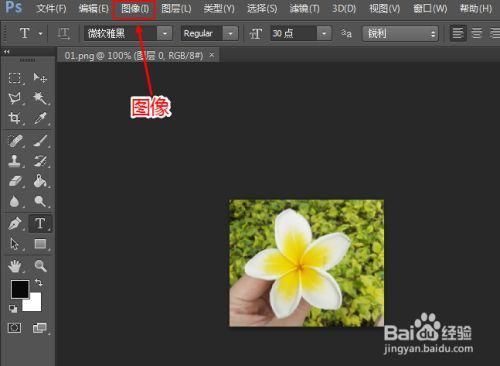Select the Path Selection tool
This screenshot has height=366, width=500.
coord(15,244)
